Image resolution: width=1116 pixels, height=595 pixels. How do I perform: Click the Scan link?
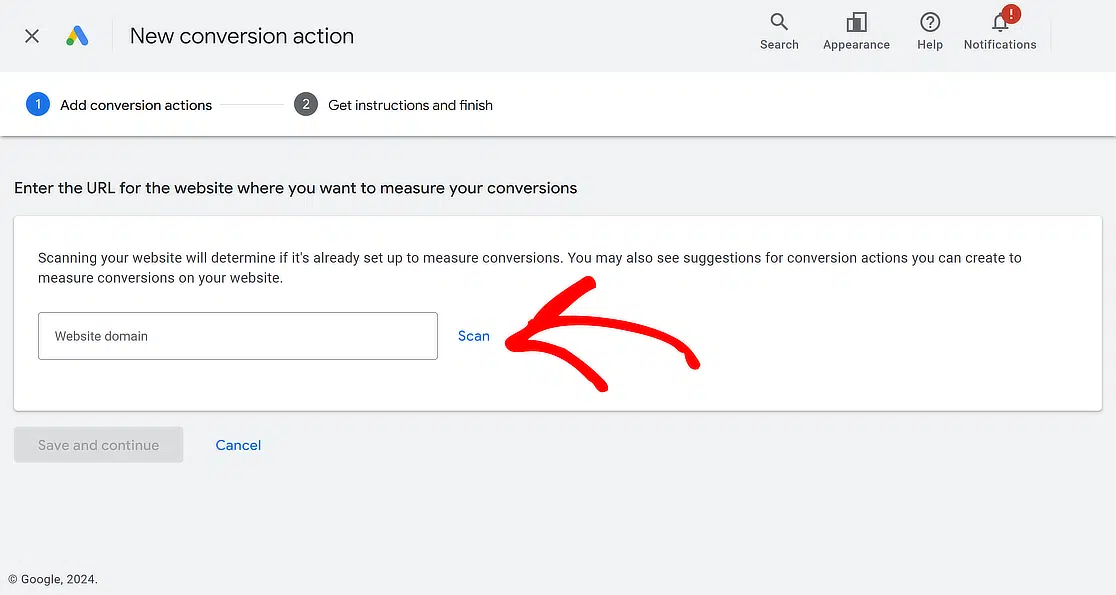coord(473,336)
